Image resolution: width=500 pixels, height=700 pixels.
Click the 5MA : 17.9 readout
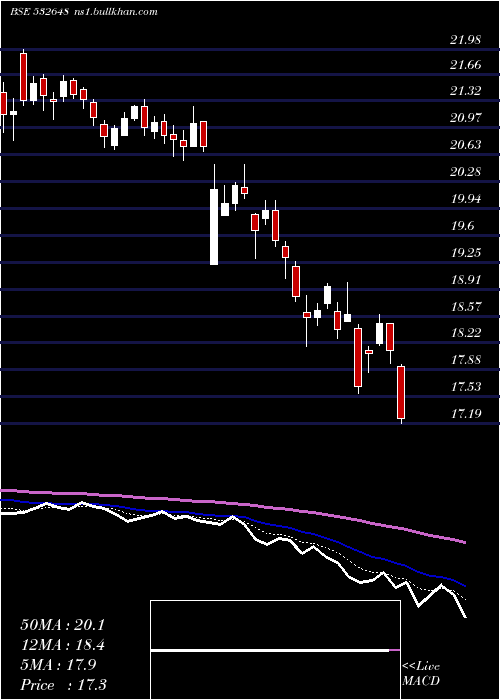58,665
